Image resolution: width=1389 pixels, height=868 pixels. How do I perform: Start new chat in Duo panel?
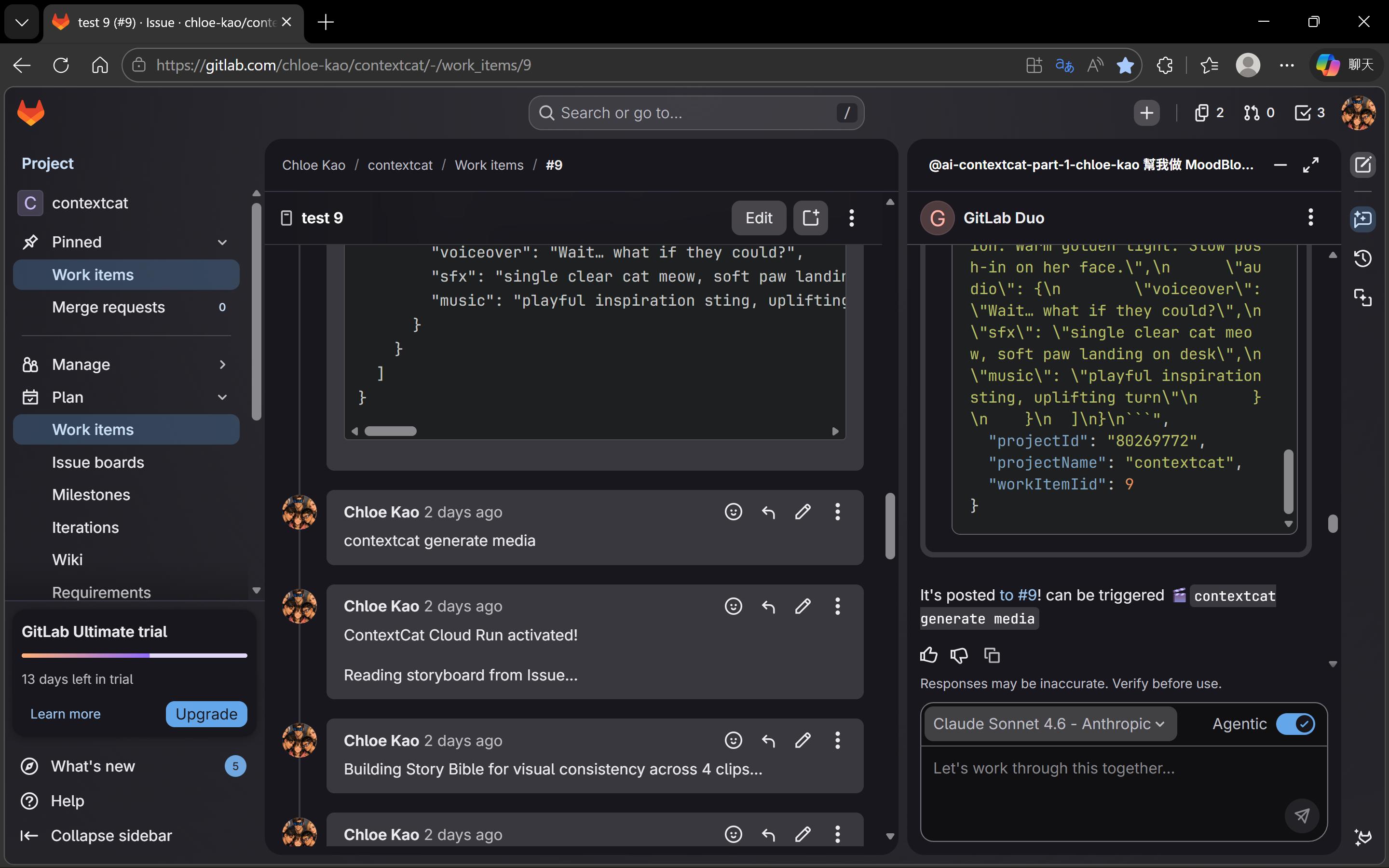[1362, 165]
